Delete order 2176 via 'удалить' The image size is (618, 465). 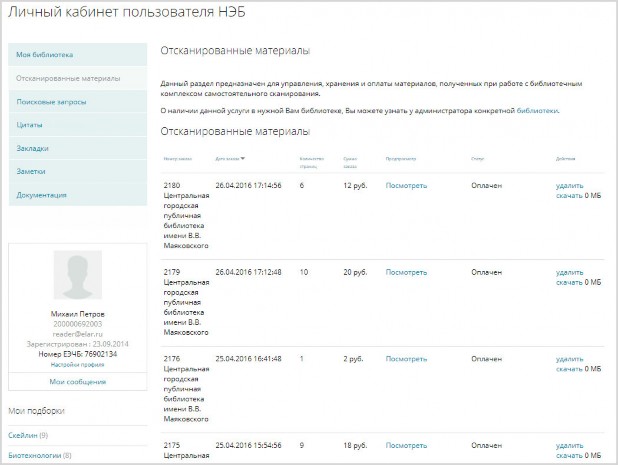[x=570, y=359]
